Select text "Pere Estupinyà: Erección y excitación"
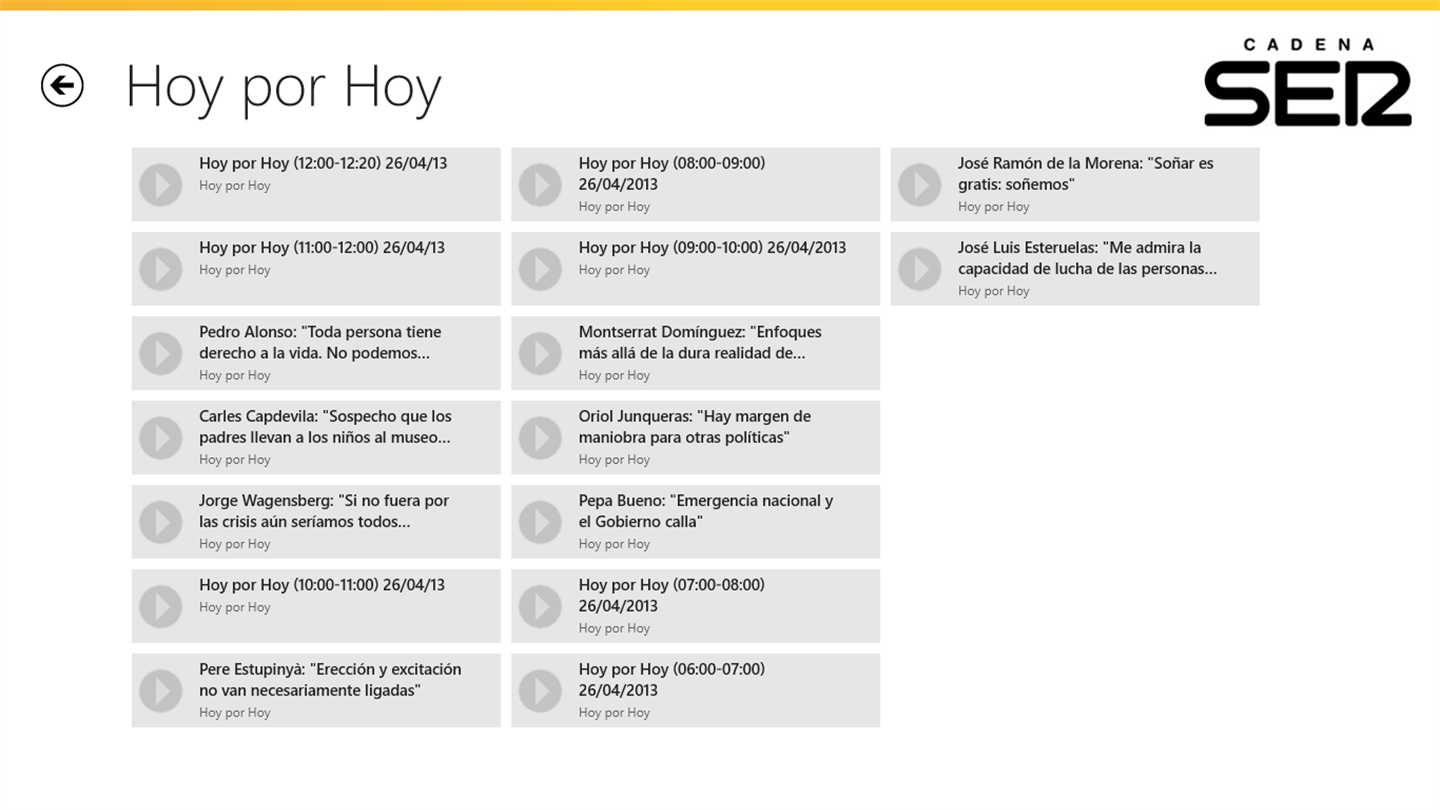Image resolution: width=1440 pixels, height=810 pixels. tap(330, 679)
